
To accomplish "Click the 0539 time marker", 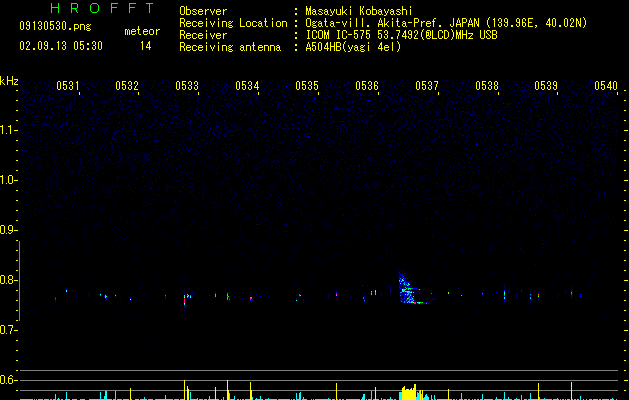I will coord(546,86).
